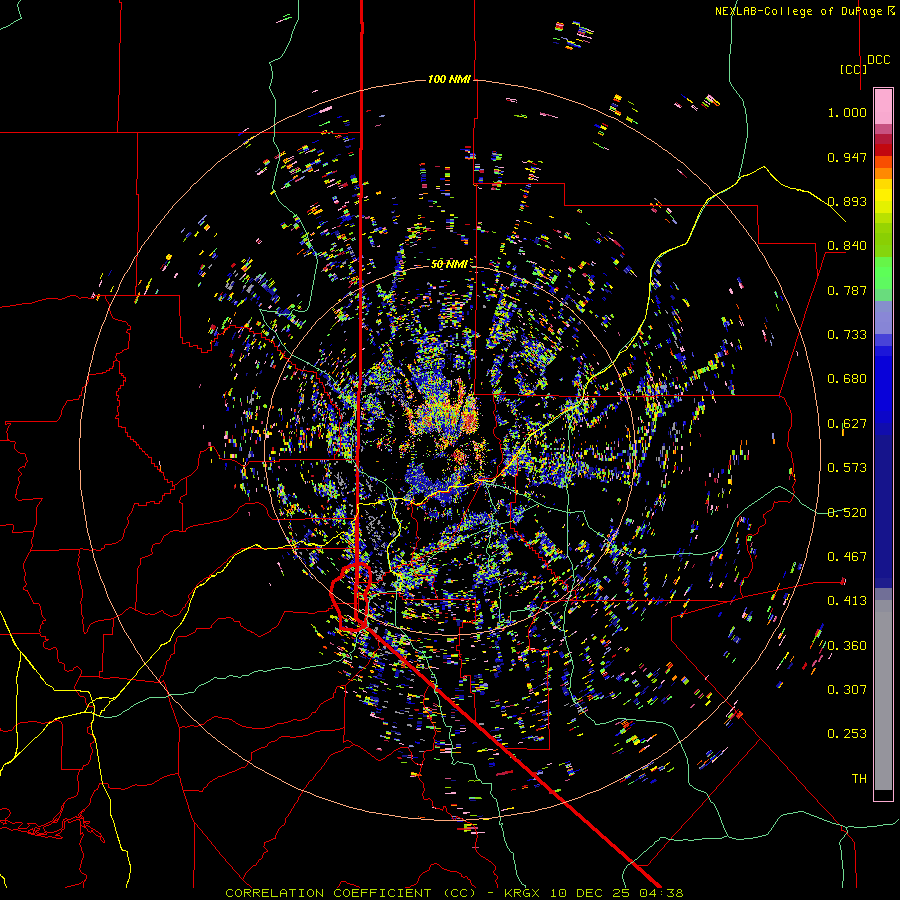900x900 pixels.
Task: Pick the red band of the color bar
Action: (883, 150)
